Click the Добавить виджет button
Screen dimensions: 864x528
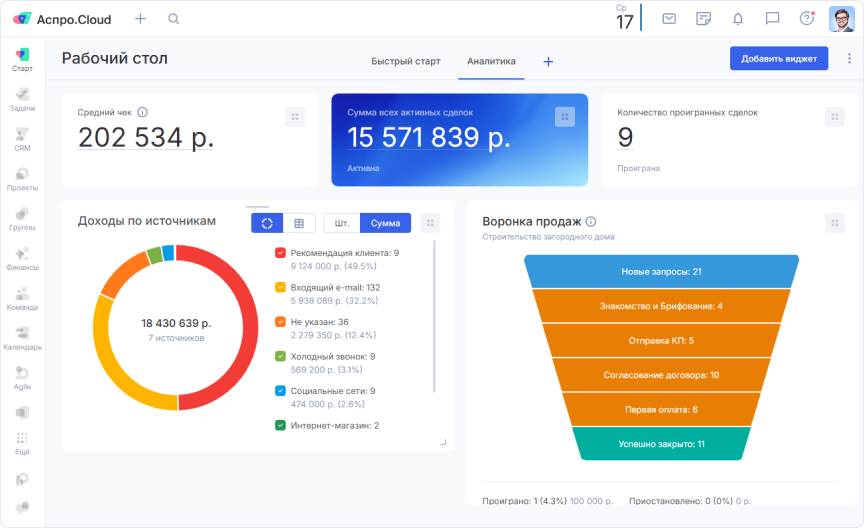(x=779, y=59)
